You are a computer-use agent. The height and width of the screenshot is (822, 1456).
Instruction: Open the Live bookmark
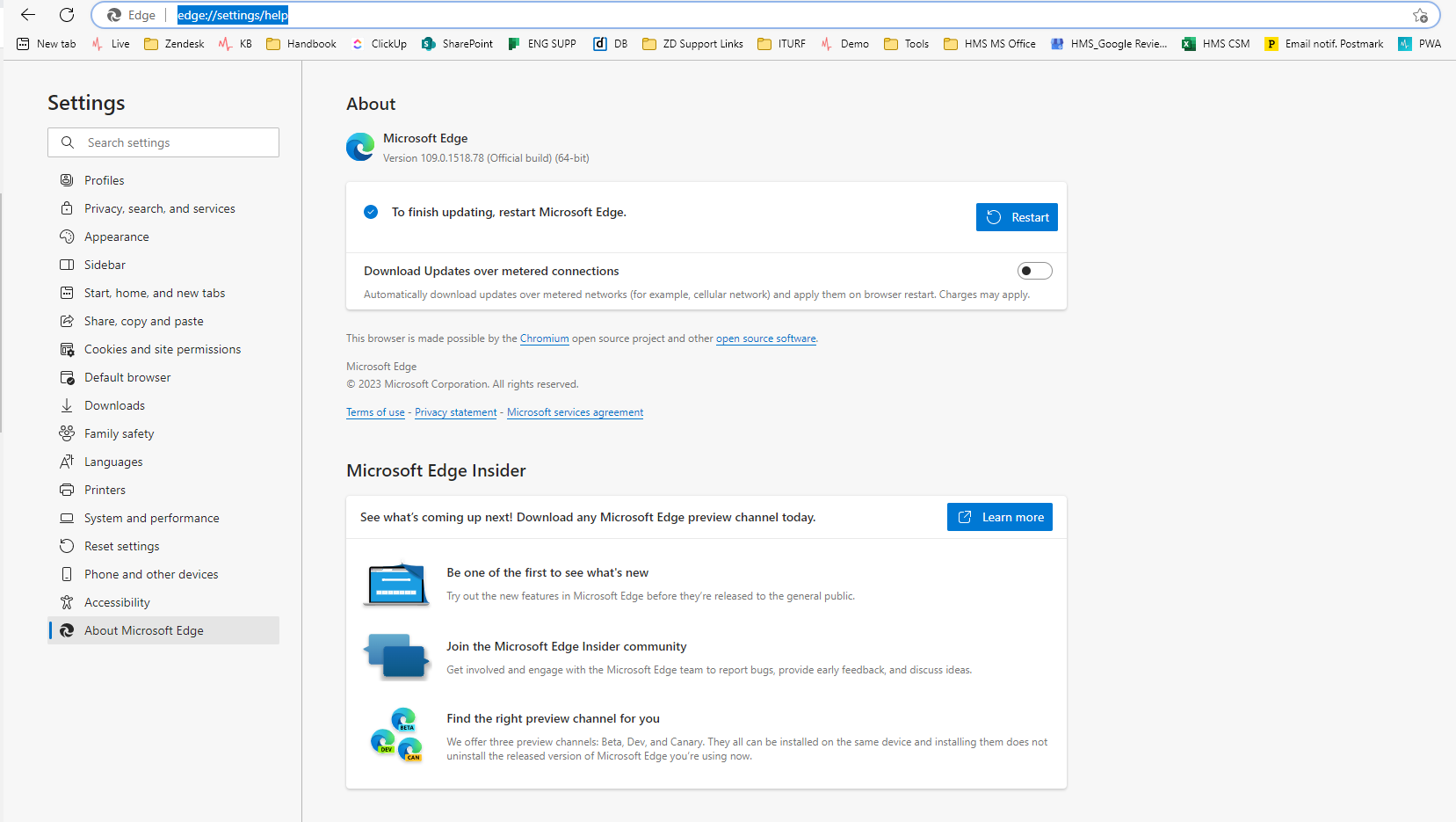coord(111,44)
